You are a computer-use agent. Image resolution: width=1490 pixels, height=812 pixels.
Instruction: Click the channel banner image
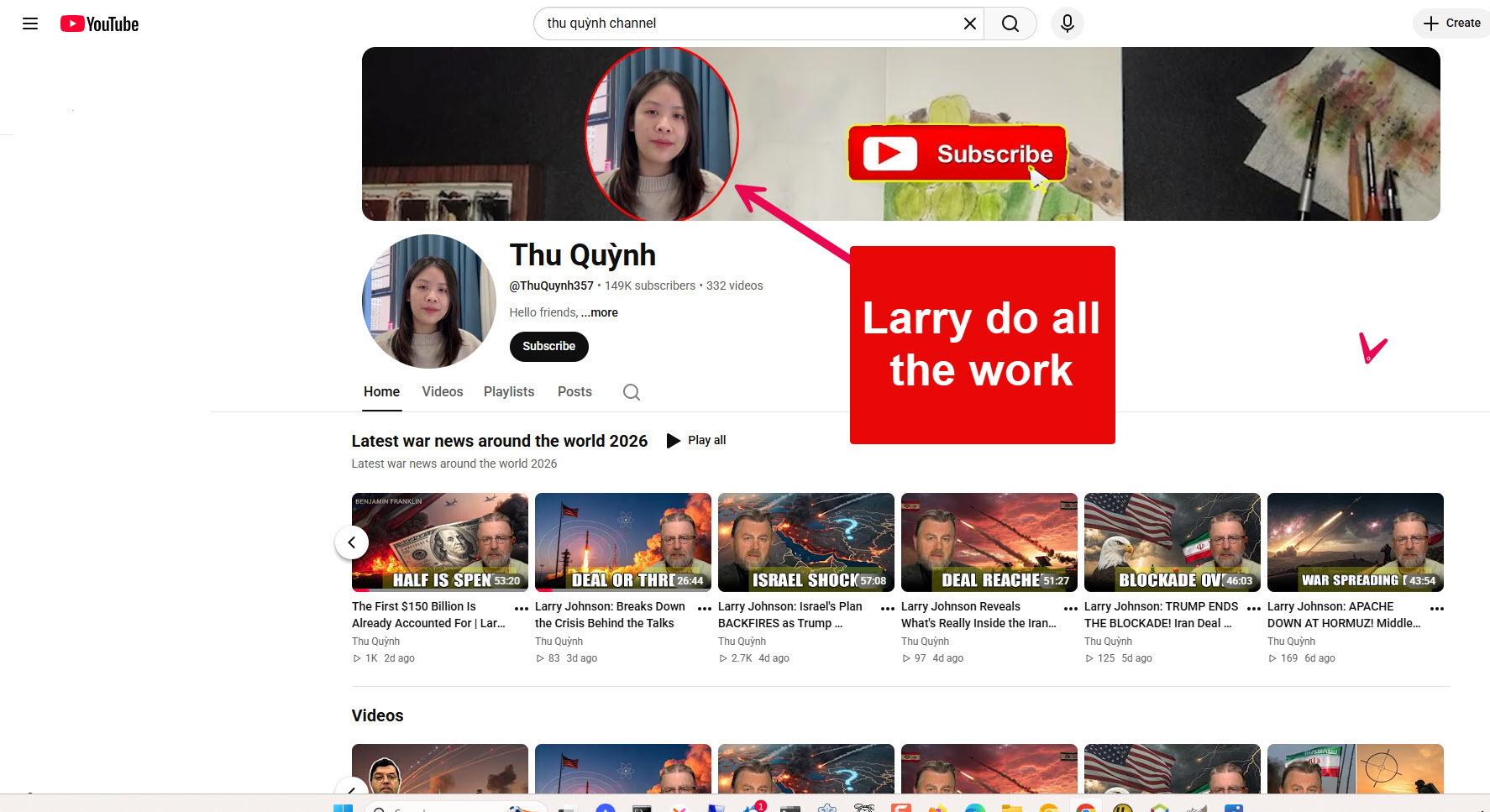tap(901, 134)
